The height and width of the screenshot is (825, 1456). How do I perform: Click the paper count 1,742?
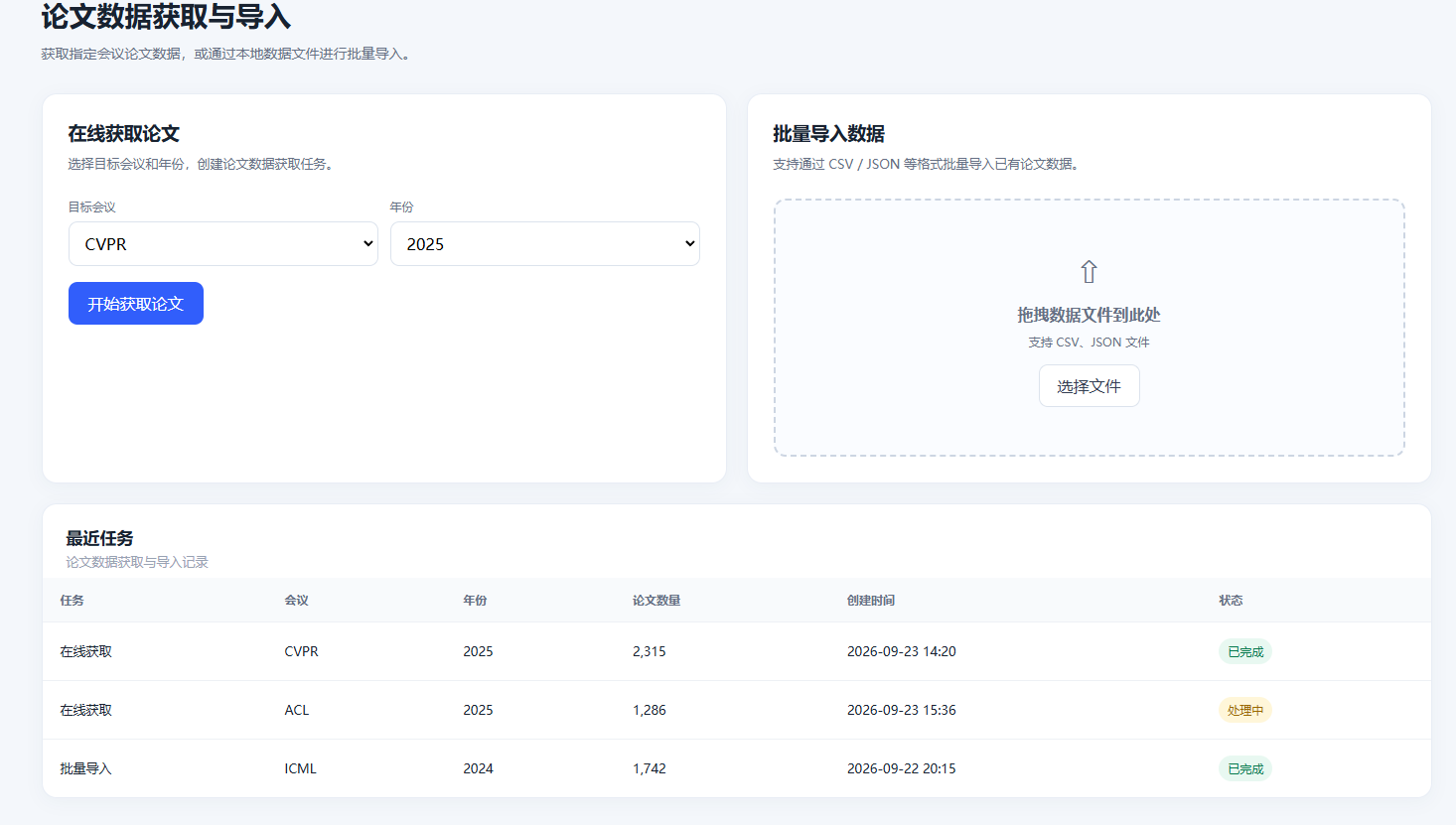650,768
